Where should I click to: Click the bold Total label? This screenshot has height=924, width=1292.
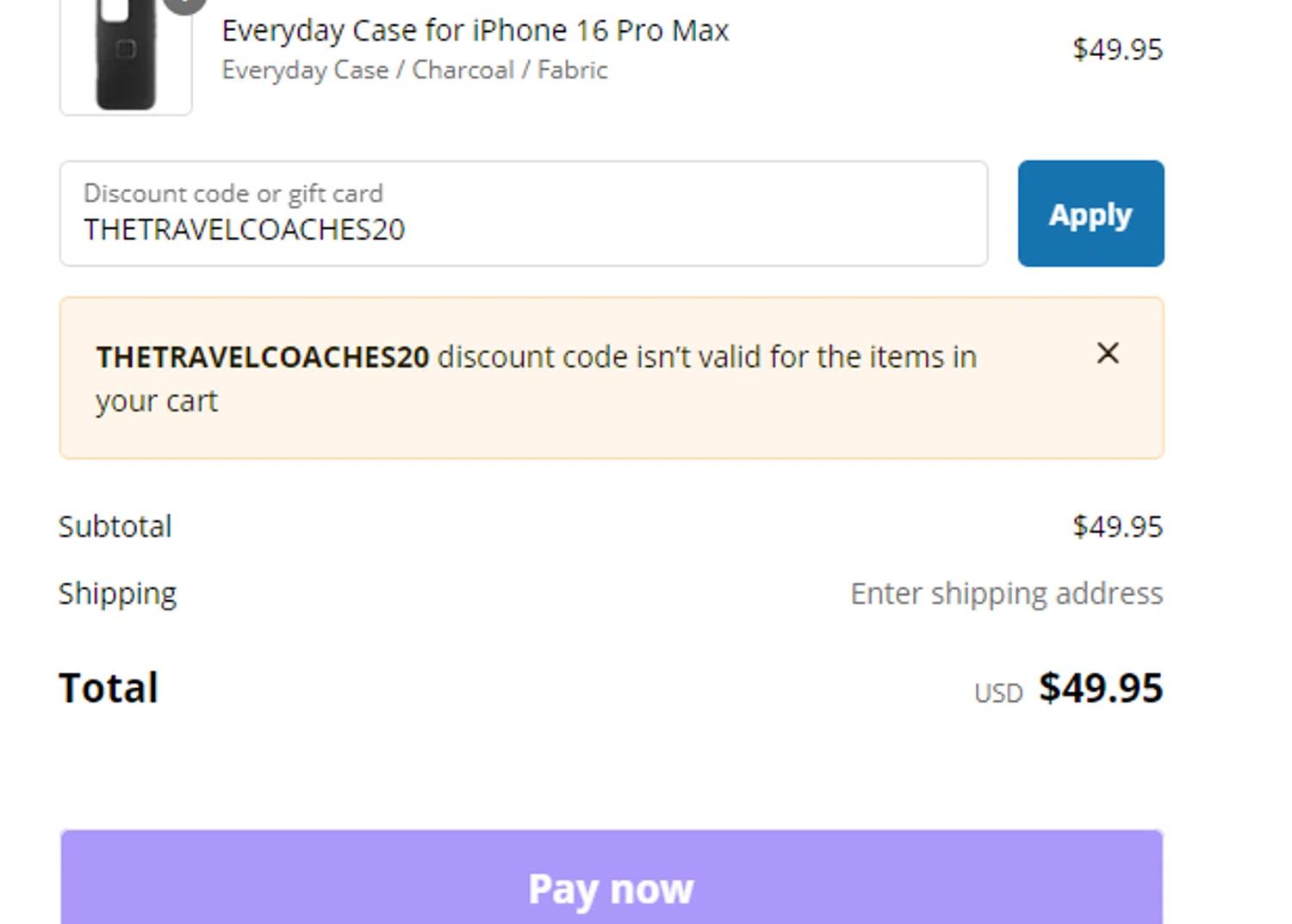click(x=109, y=688)
